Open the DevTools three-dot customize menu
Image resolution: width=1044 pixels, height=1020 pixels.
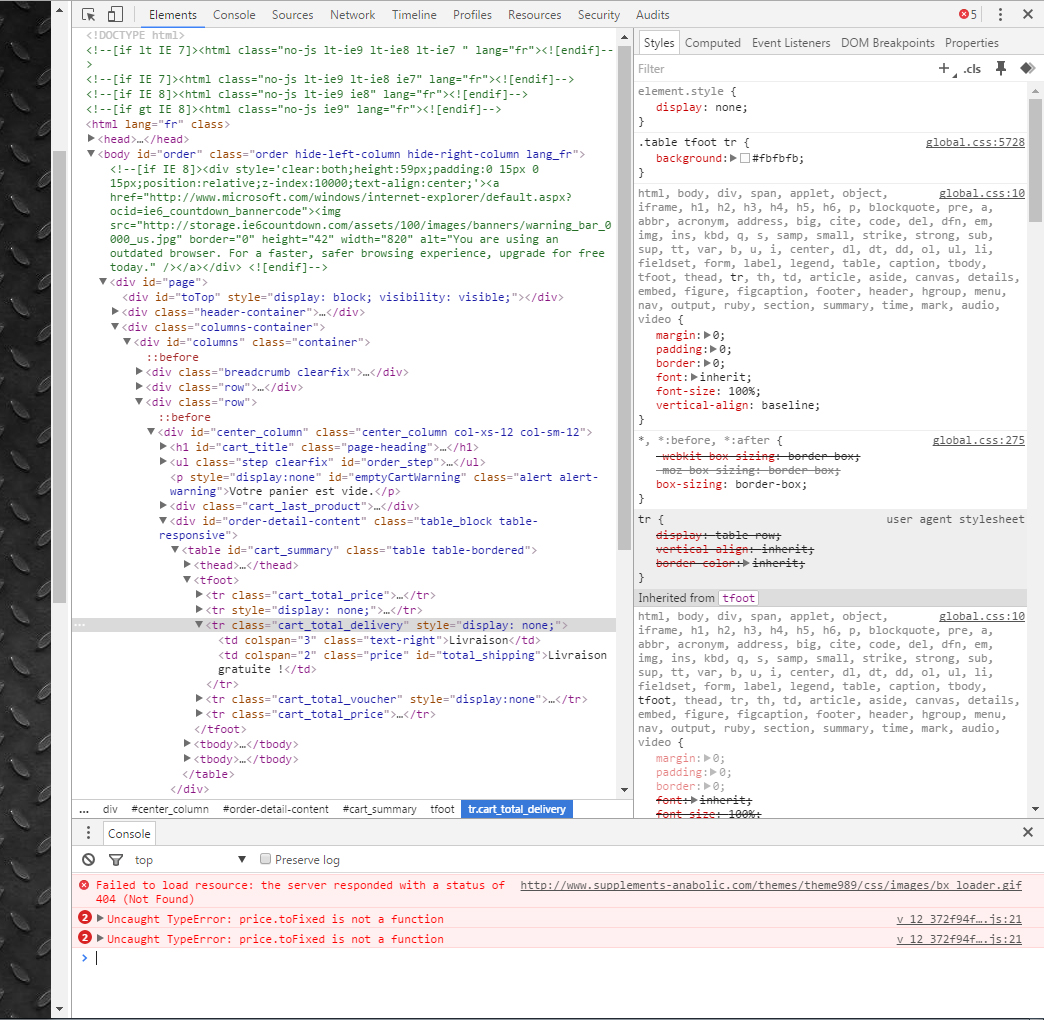1000,15
